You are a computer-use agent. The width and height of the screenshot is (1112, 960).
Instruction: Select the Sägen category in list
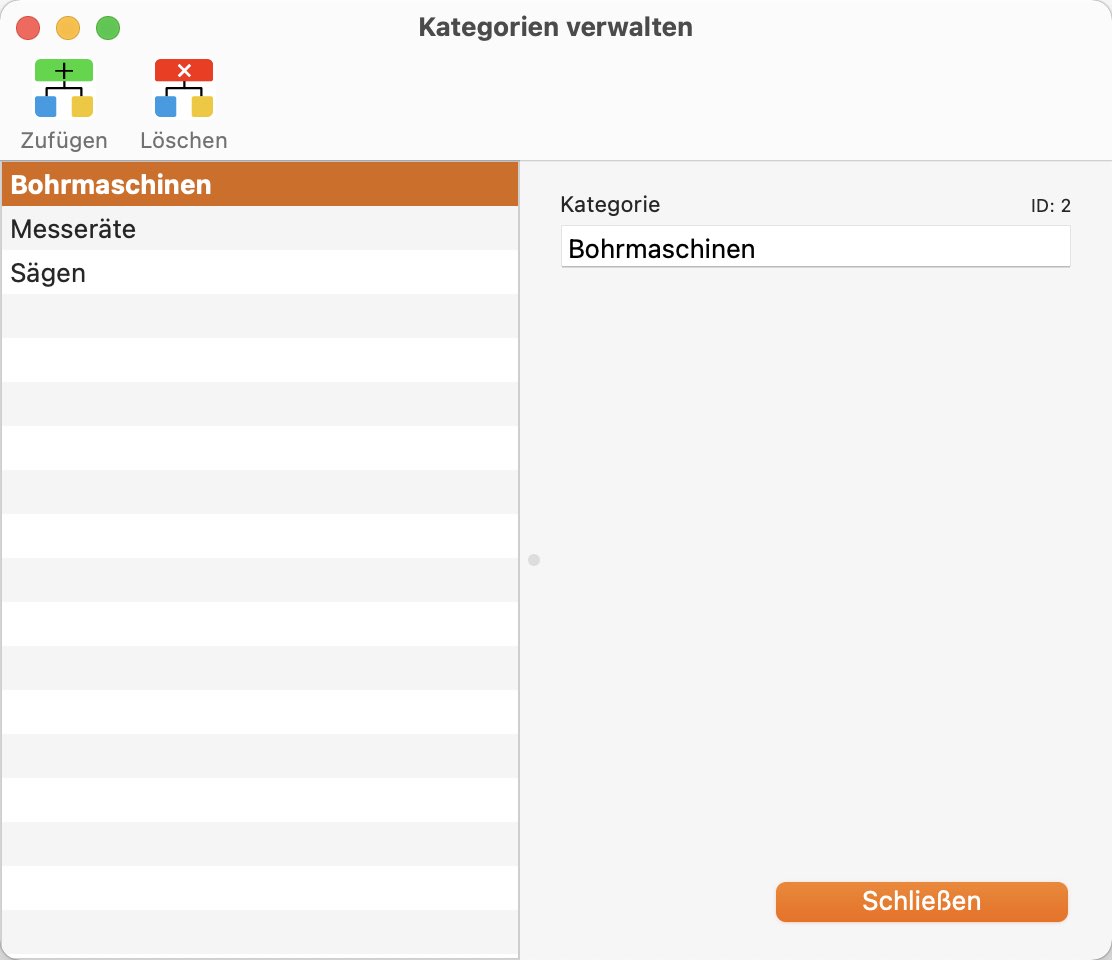click(x=260, y=273)
